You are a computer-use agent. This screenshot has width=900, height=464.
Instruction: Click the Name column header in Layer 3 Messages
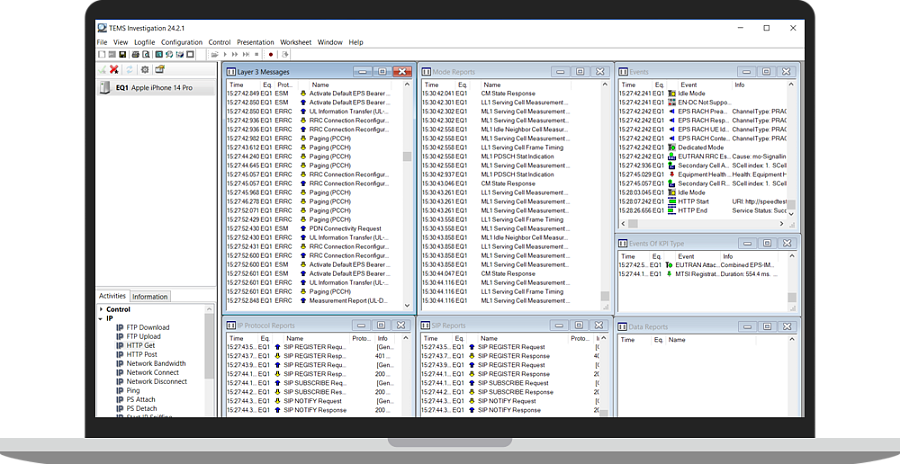point(320,85)
